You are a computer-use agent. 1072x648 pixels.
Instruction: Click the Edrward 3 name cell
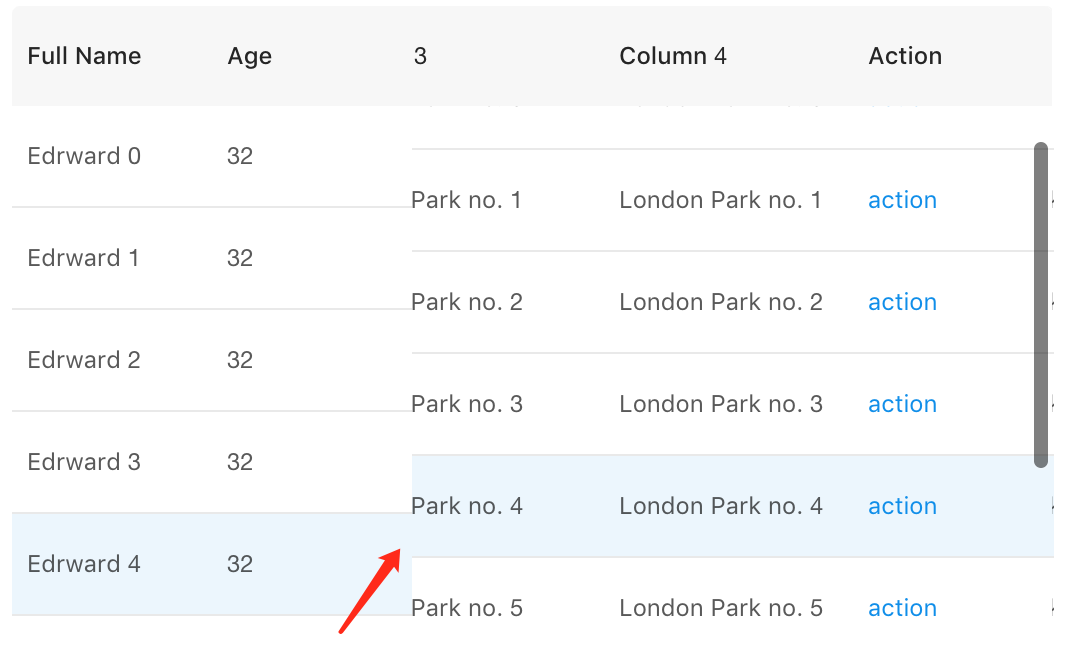pos(84,462)
